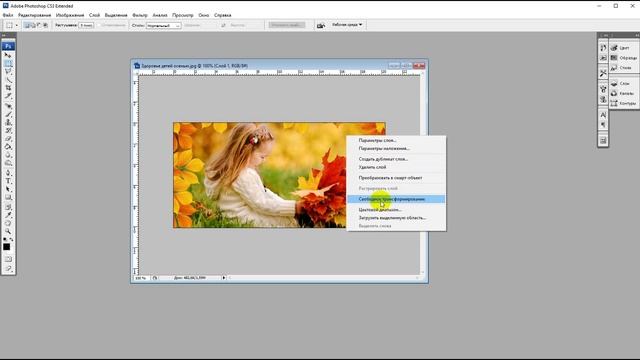640x360 pixels.
Task: Select the Move tool
Action: [8, 55]
